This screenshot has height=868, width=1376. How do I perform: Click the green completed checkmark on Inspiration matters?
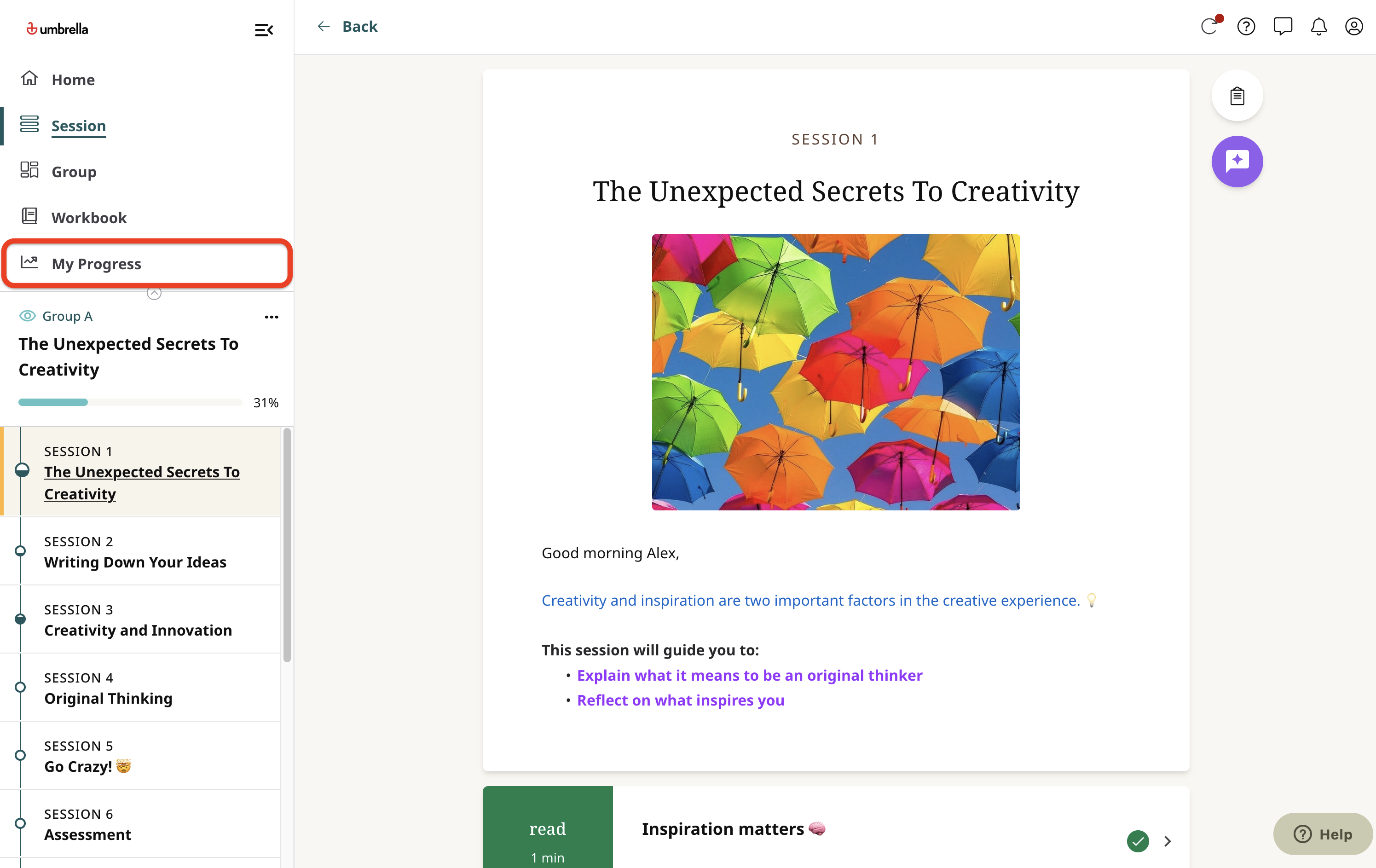pos(1138,841)
